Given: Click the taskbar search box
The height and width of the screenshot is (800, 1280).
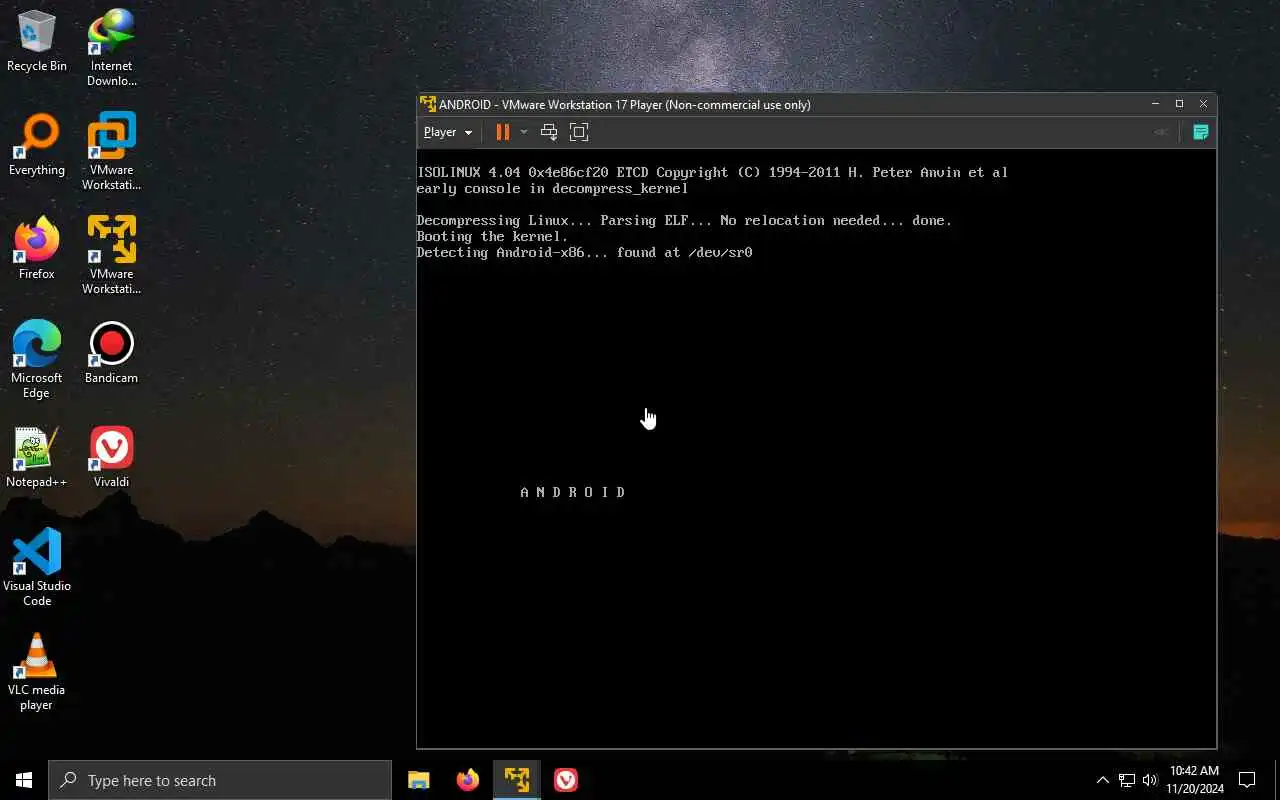Looking at the screenshot, I should [220, 780].
